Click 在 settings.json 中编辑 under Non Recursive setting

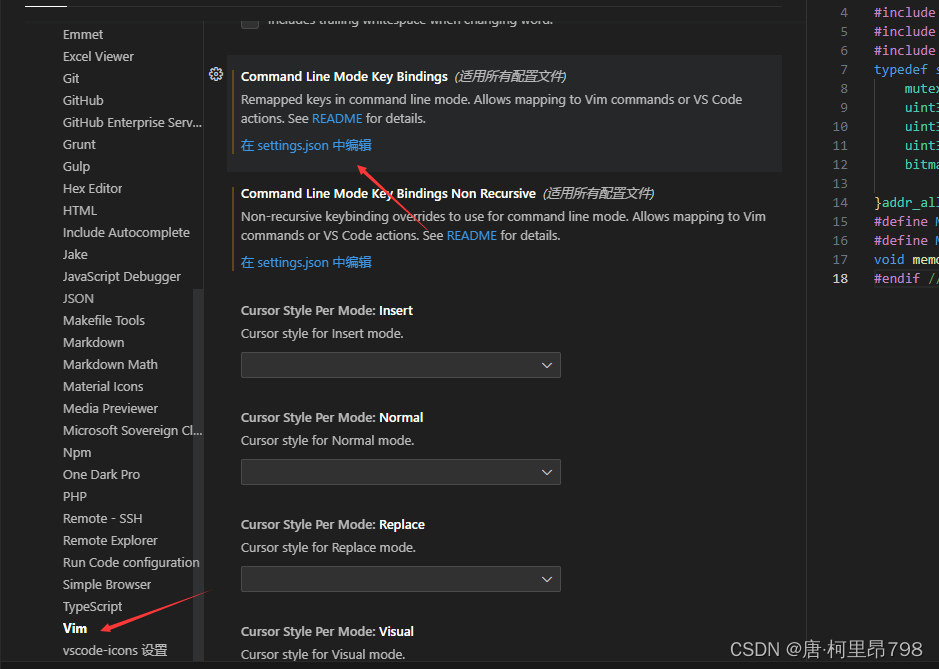click(305, 262)
